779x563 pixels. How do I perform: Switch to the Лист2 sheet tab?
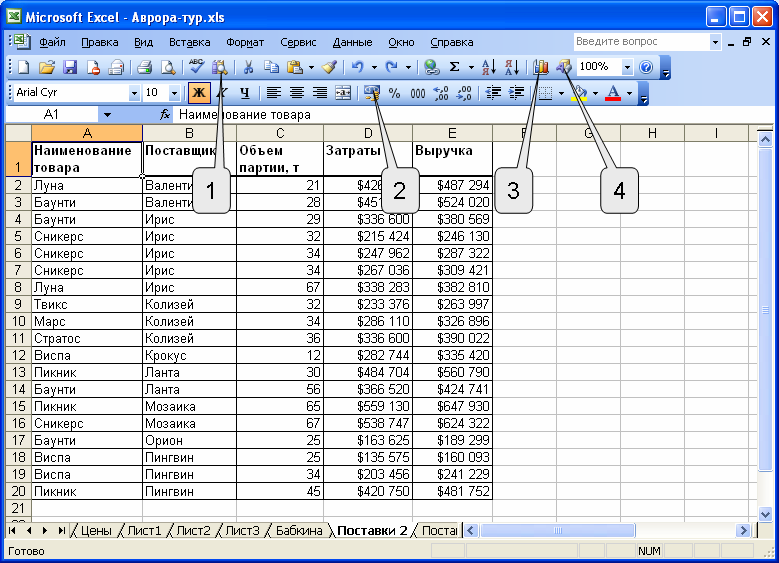(193, 531)
